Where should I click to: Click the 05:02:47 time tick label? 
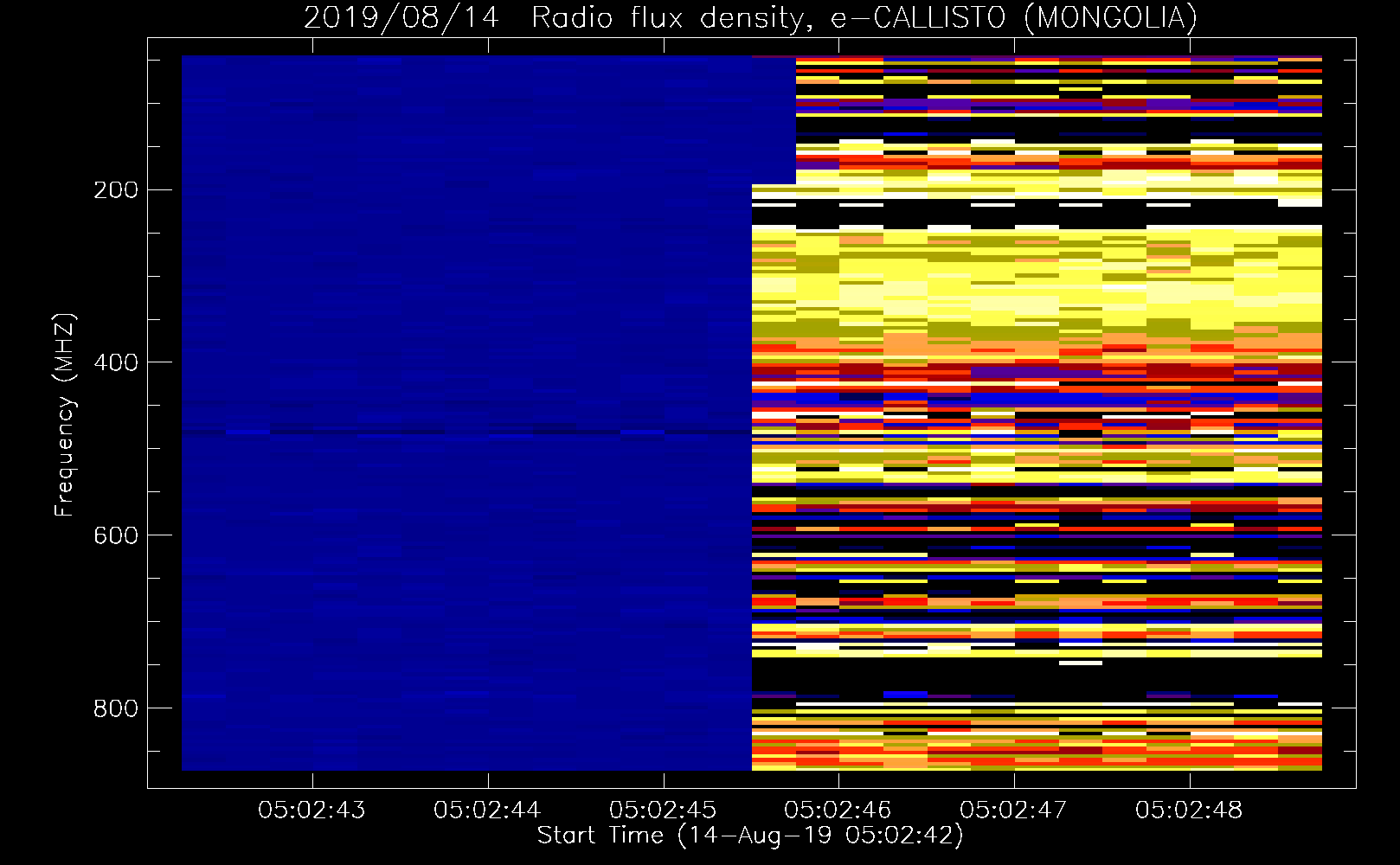coord(1013,811)
